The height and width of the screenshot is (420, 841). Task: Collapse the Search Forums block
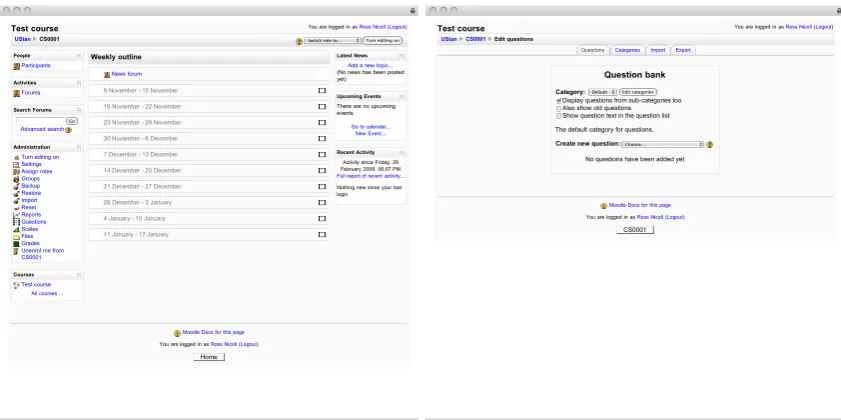(79, 110)
